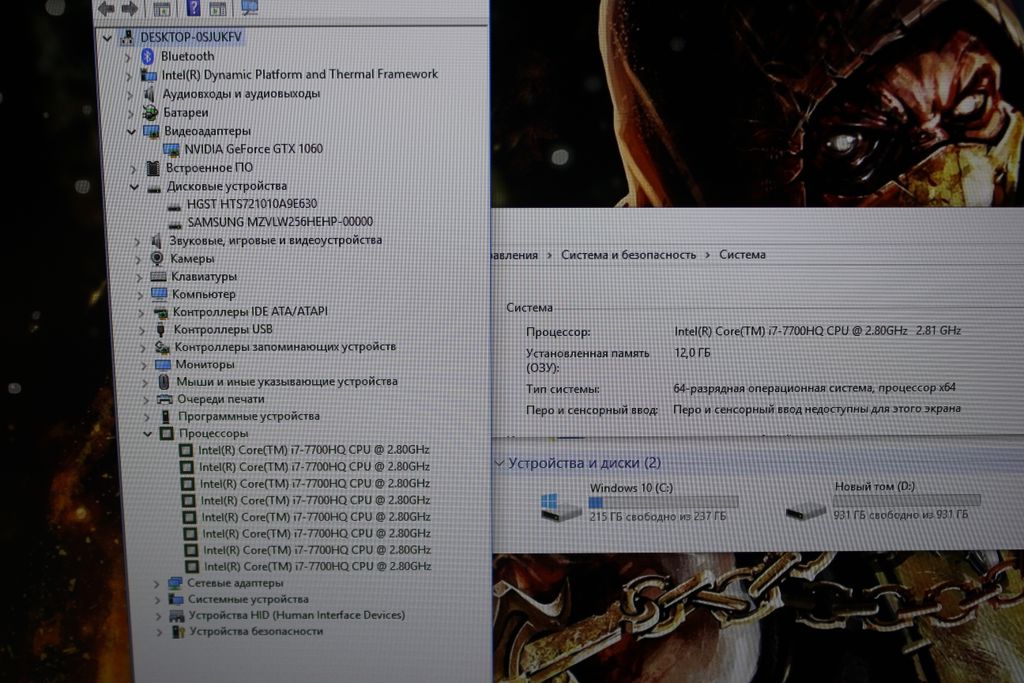The height and width of the screenshot is (683, 1024).
Task: Click the Камеры webcam icon
Action: tap(157, 258)
